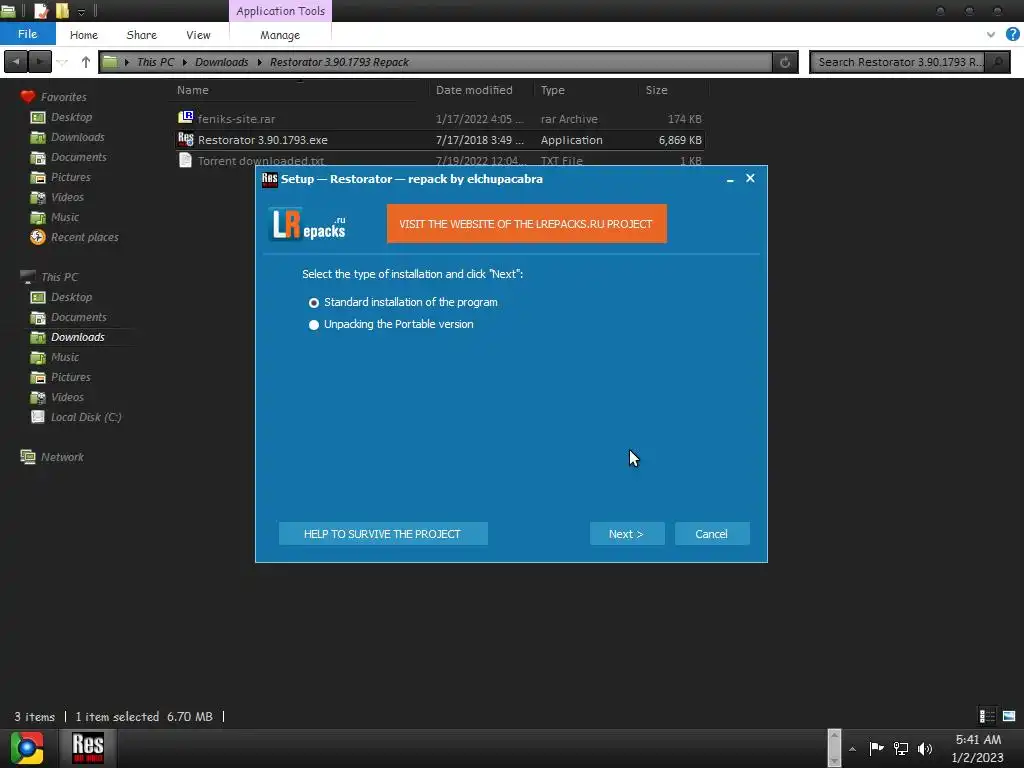The width and height of the screenshot is (1024, 768).
Task: Sort by the Type column header
Action: coord(552,90)
